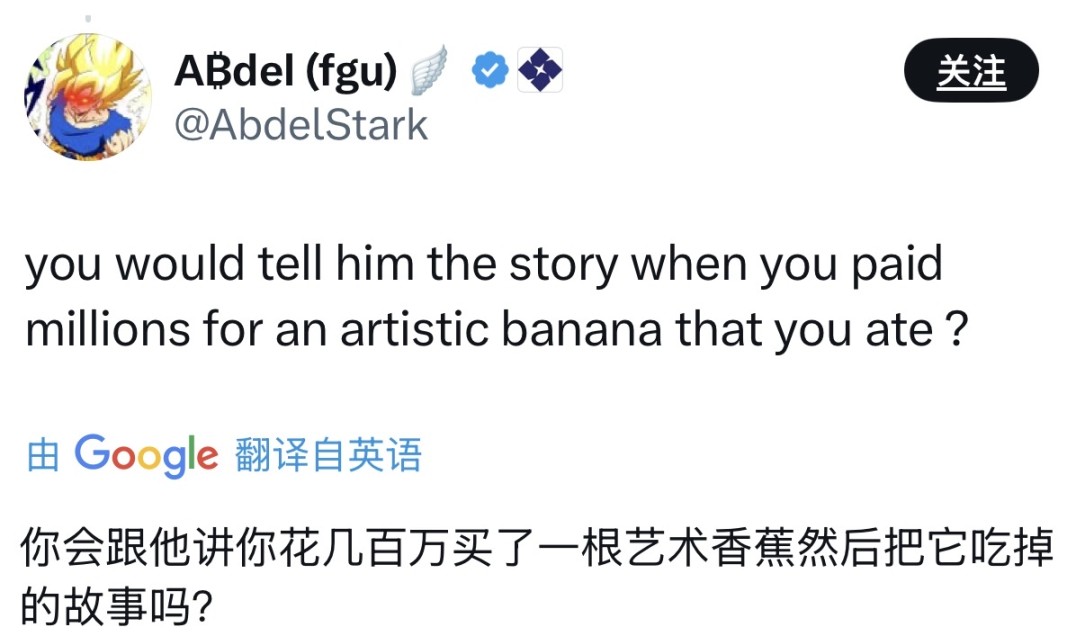1085x636 pixels.
Task: Open the @AbdelStark handle link
Action: tap(301, 125)
